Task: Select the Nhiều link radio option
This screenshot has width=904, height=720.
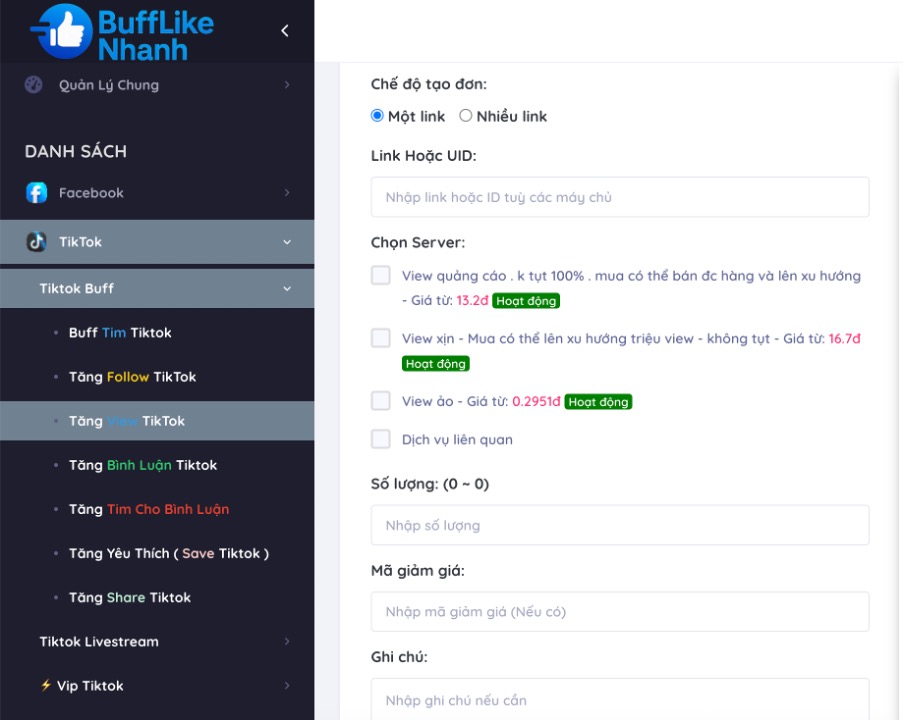Action: coord(466,116)
